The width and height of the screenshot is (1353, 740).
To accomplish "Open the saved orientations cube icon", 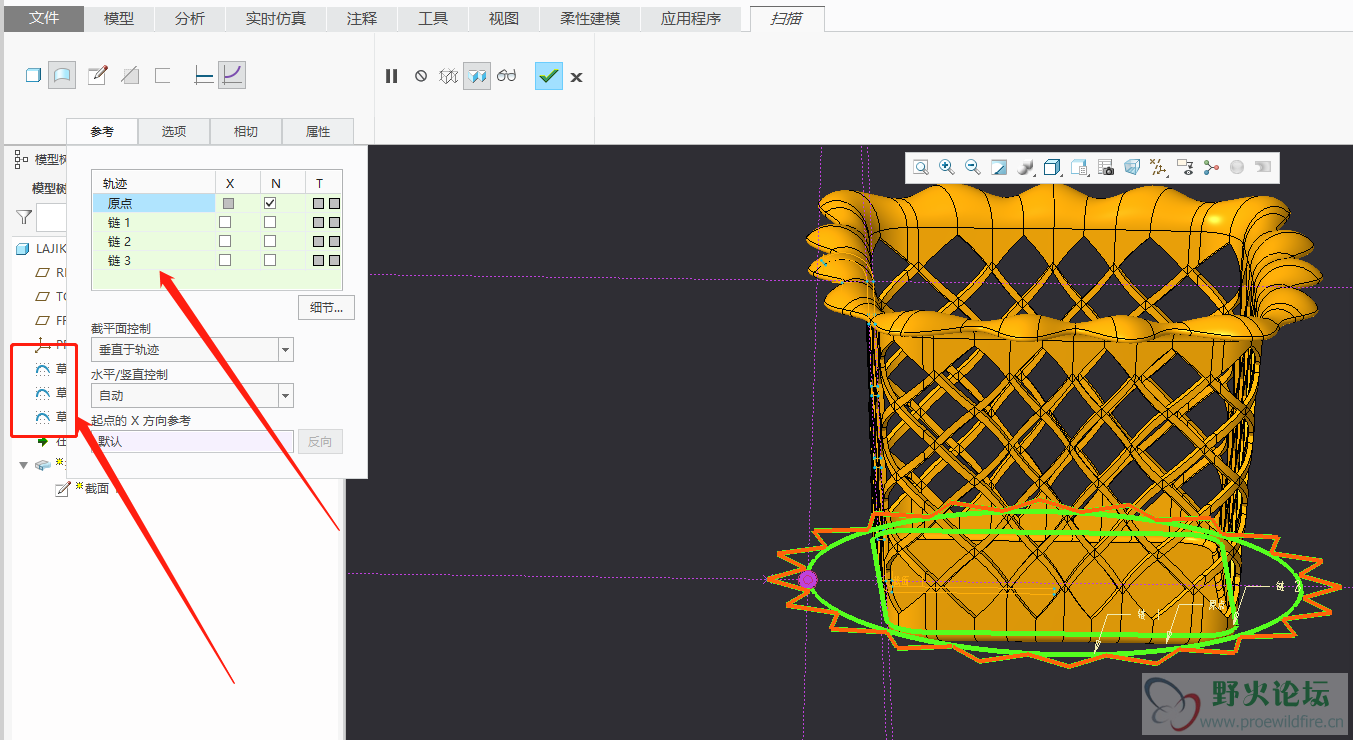I will click(1052, 168).
